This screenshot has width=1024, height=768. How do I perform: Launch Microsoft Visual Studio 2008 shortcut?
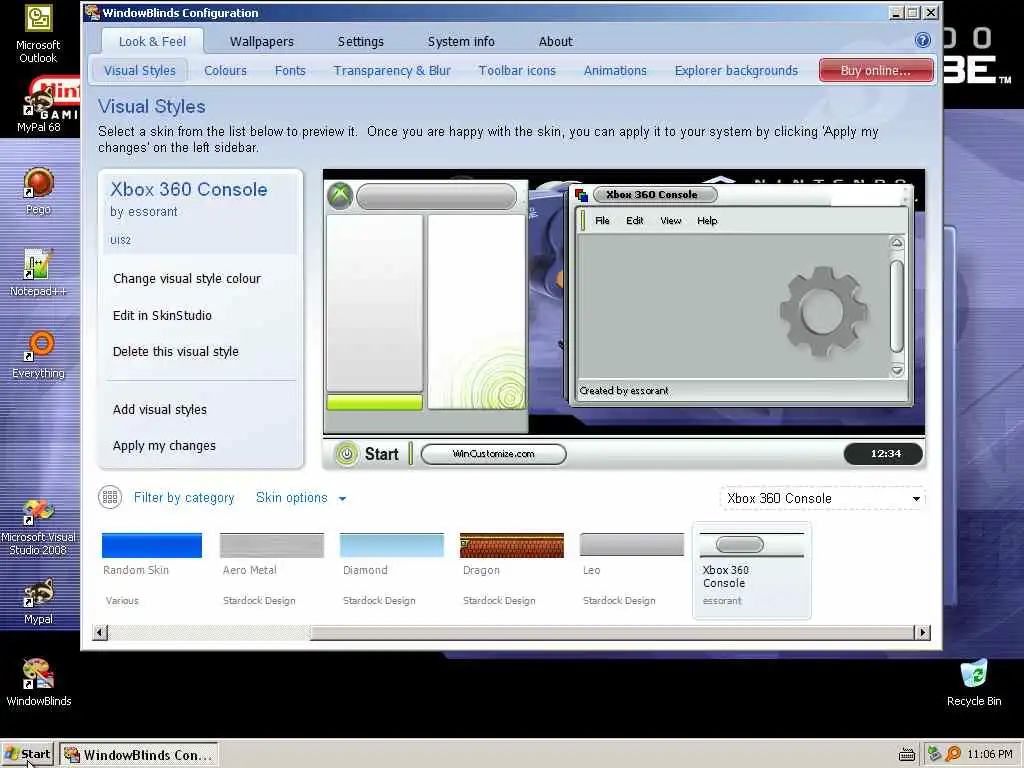(38, 528)
